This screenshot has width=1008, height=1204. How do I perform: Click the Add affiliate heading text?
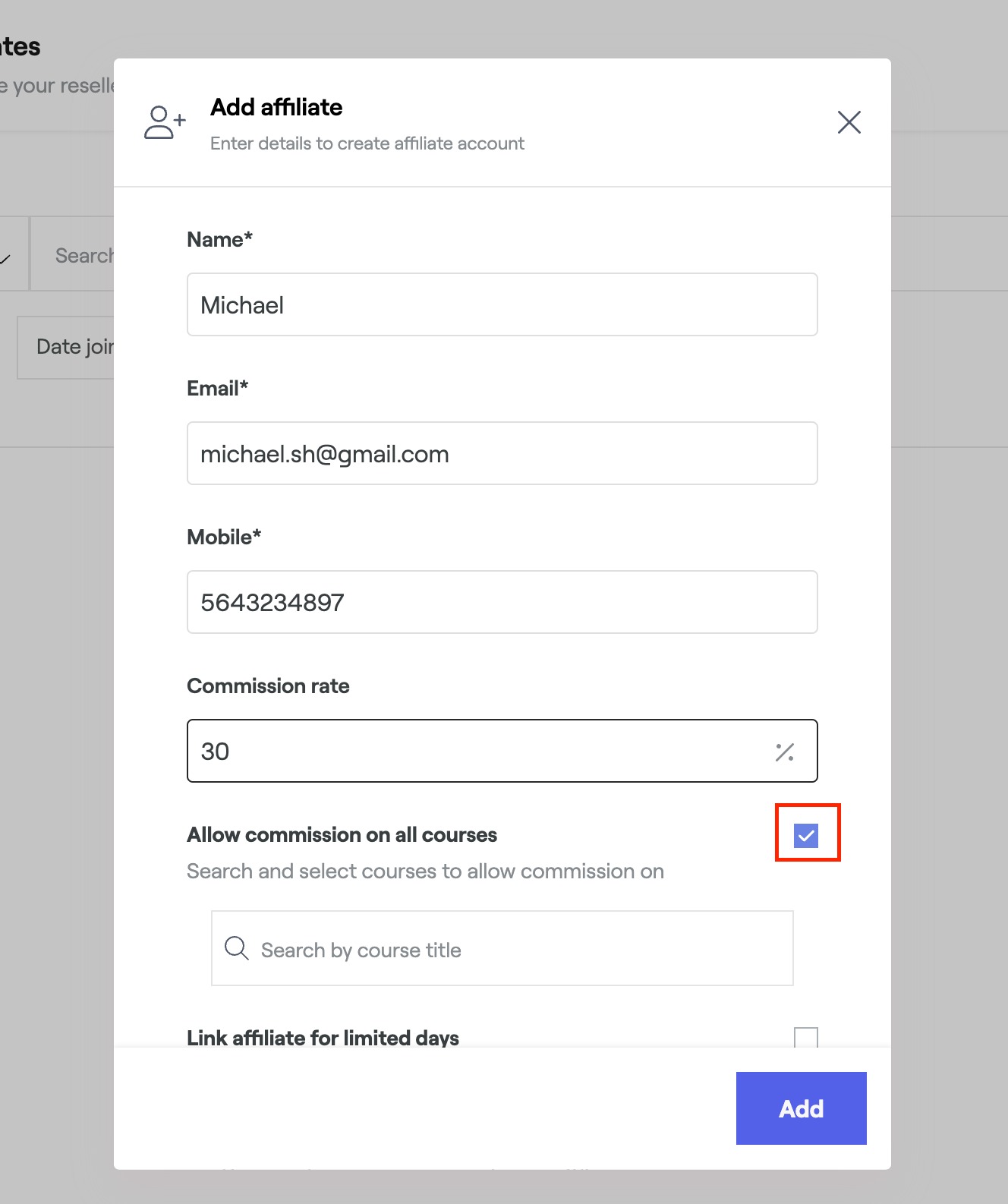tap(276, 107)
